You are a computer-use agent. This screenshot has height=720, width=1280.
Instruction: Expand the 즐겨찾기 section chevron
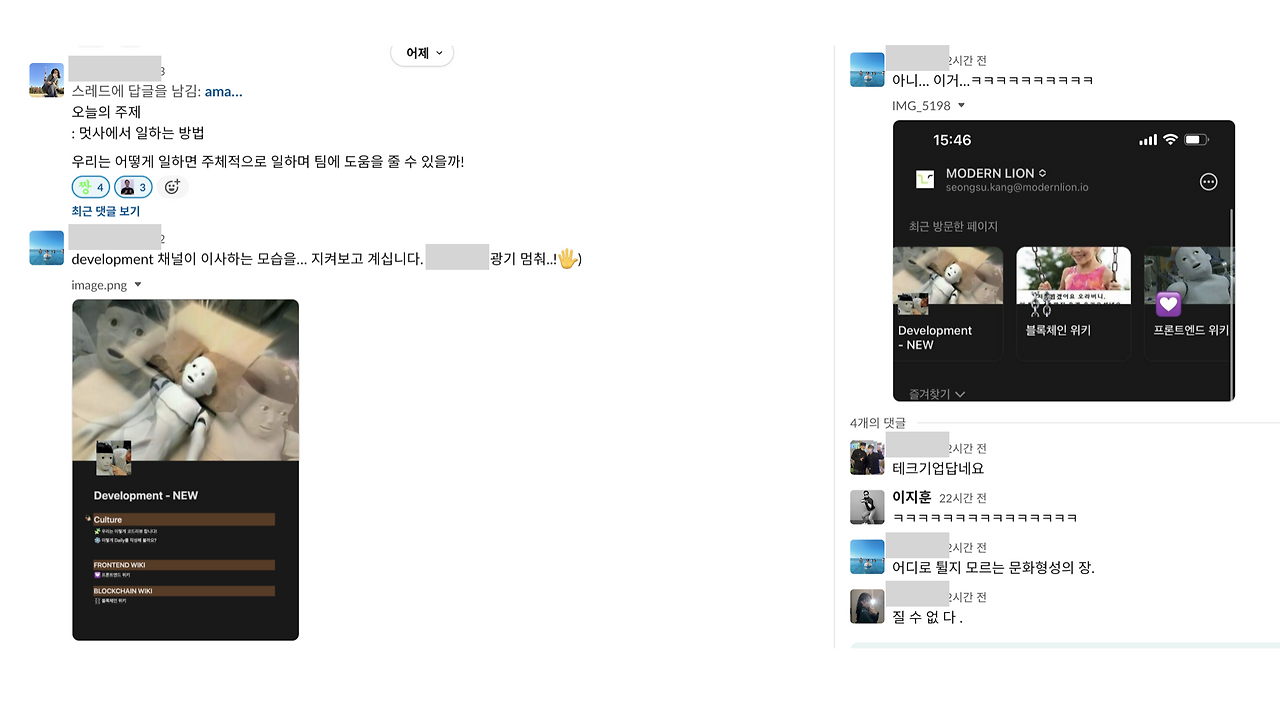960,395
